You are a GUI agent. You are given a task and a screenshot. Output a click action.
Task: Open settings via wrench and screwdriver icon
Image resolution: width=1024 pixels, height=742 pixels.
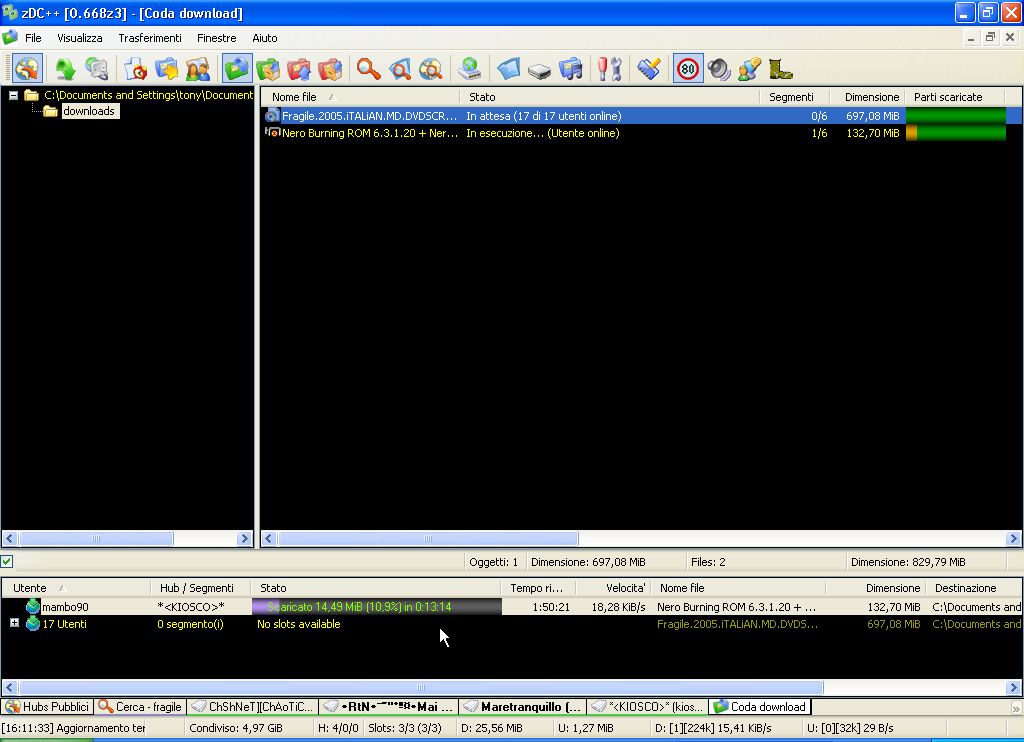pyautogui.click(x=609, y=69)
